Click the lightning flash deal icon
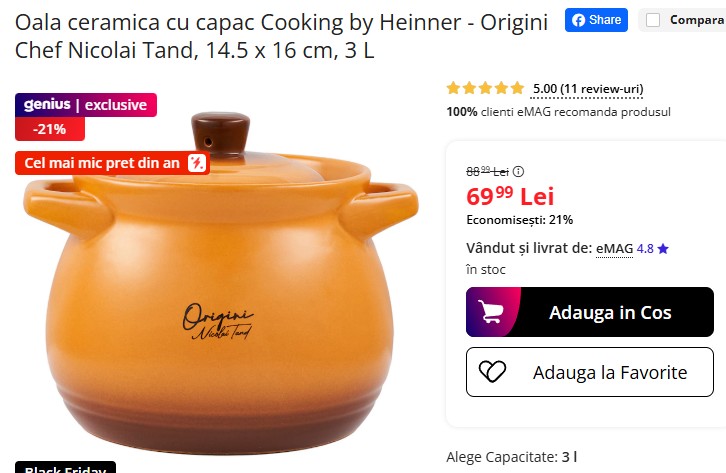The width and height of the screenshot is (726, 473). click(x=196, y=163)
